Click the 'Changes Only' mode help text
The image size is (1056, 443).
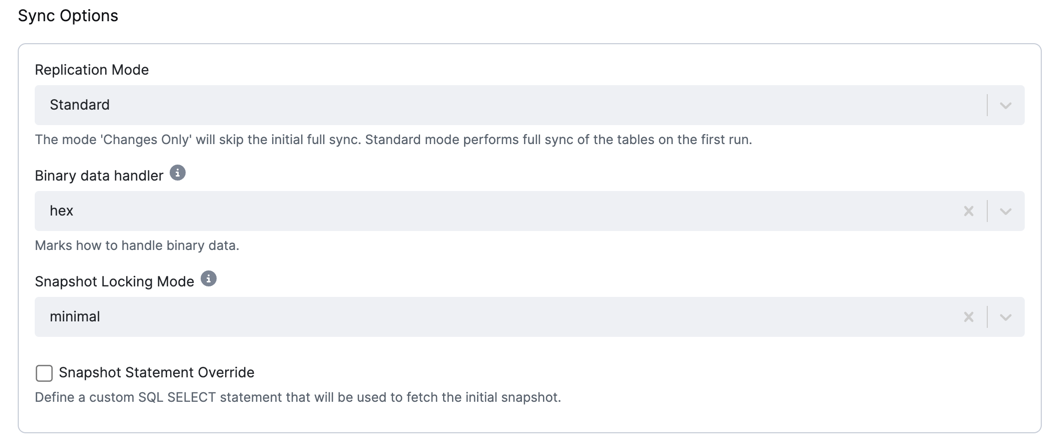click(393, 140)
